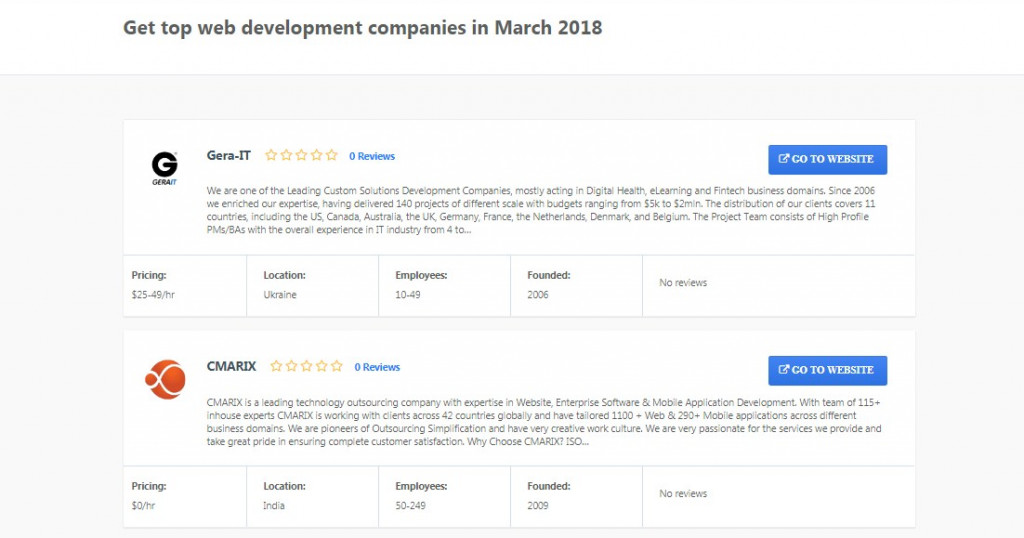Select Gera-IT's employees value 10-49

click(x=408, y=294)
